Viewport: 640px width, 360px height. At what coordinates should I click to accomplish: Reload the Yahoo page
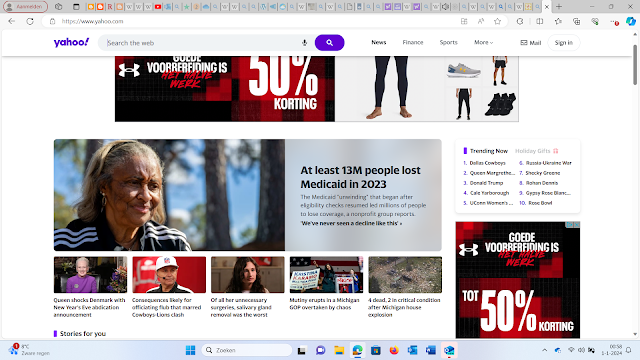[30, 21]
